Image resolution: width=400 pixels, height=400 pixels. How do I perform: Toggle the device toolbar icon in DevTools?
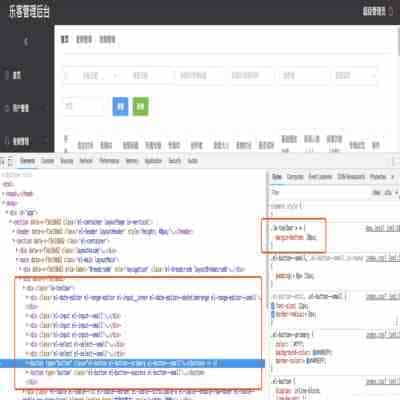(x=10, y=162)
